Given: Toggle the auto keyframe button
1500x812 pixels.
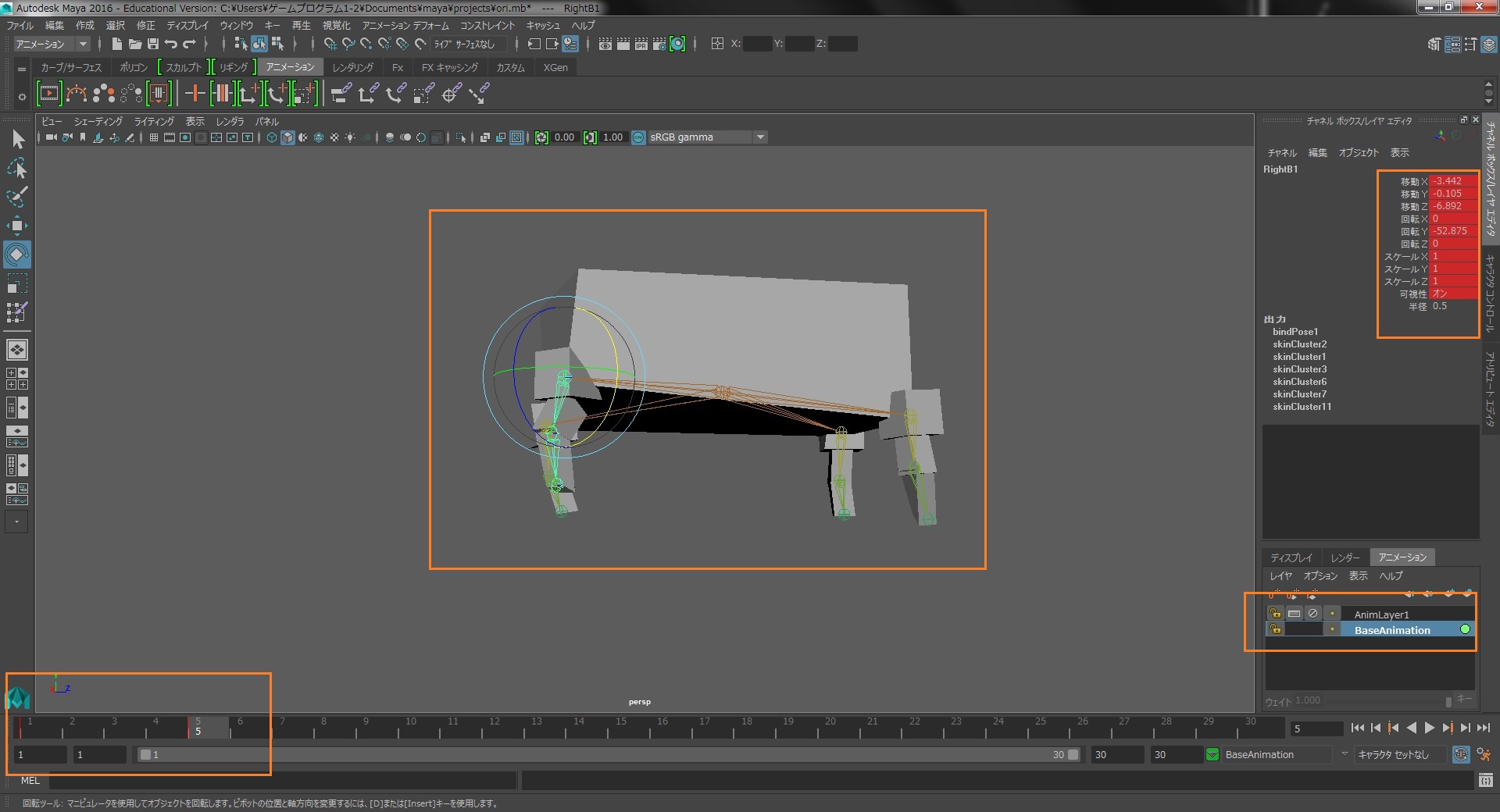Looking at the screenshot, I should coord(1461,754).
